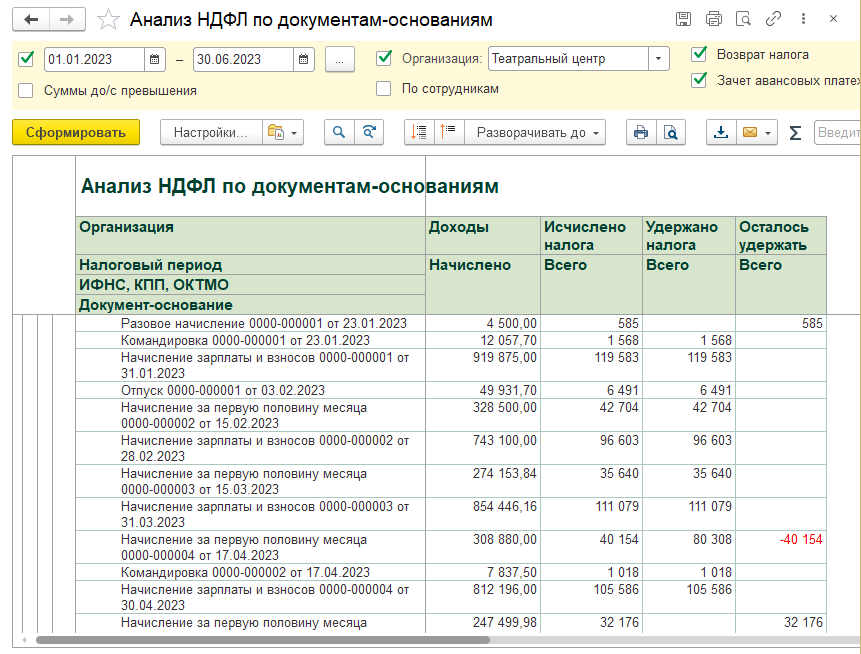Click the 'Осталось удержать' column header
The height and width of the screenshot is (654, 861).
(781, 235)
